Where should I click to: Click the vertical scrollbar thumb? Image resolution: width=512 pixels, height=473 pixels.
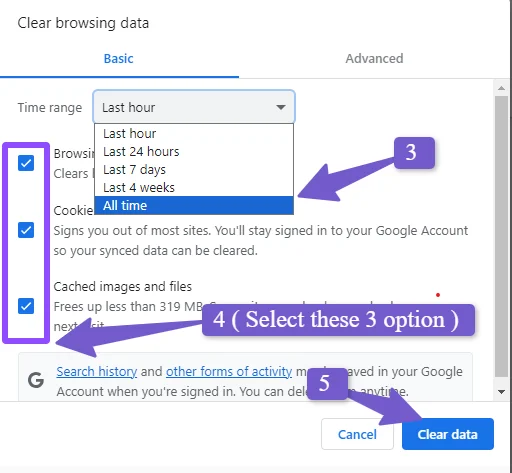tap(501, 236)
